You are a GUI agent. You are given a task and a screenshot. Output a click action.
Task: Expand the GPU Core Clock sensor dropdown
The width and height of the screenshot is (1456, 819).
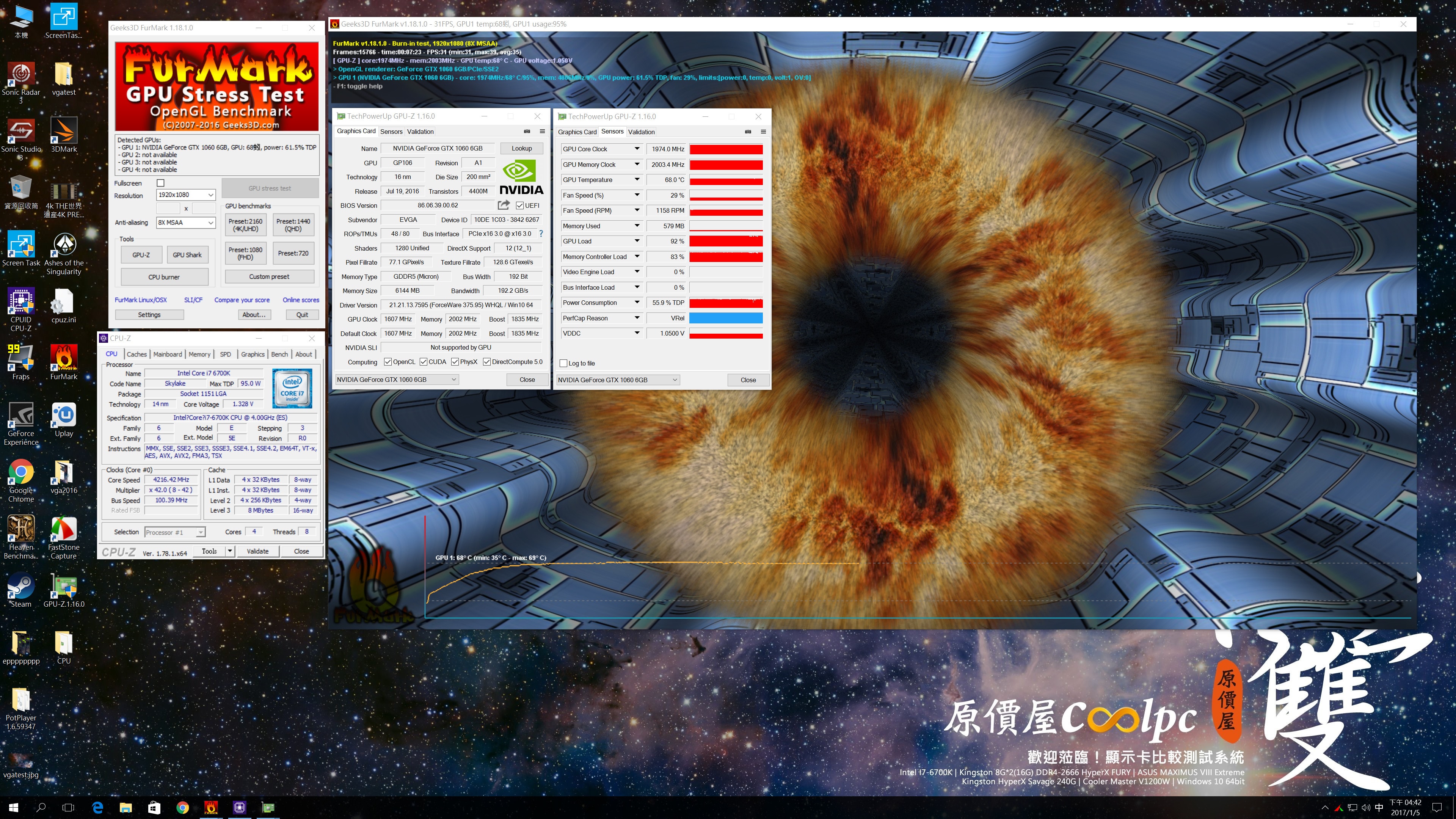coord(637,149)
